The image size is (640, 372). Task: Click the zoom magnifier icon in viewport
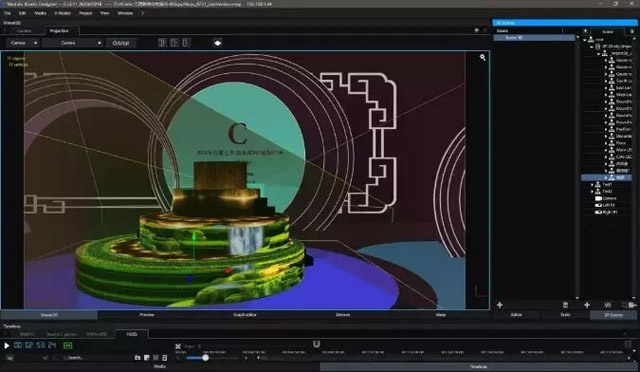click(482, 58)
